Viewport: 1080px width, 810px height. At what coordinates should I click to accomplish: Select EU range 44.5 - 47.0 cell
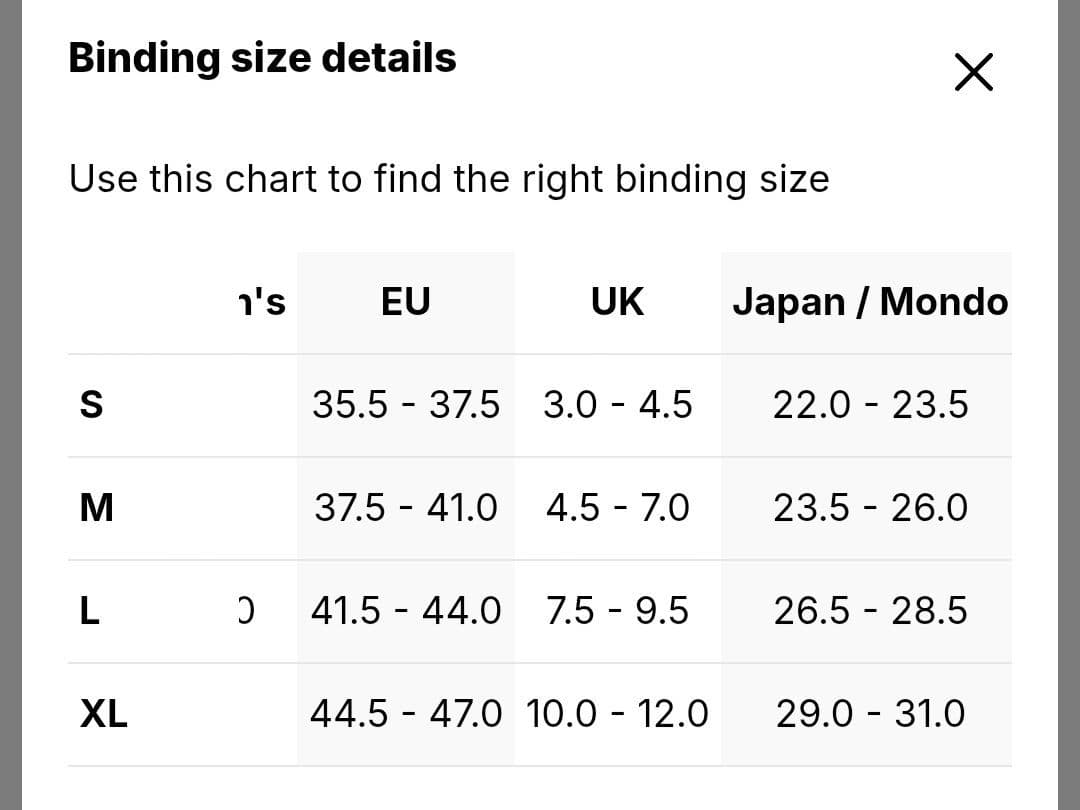(405, 714)
